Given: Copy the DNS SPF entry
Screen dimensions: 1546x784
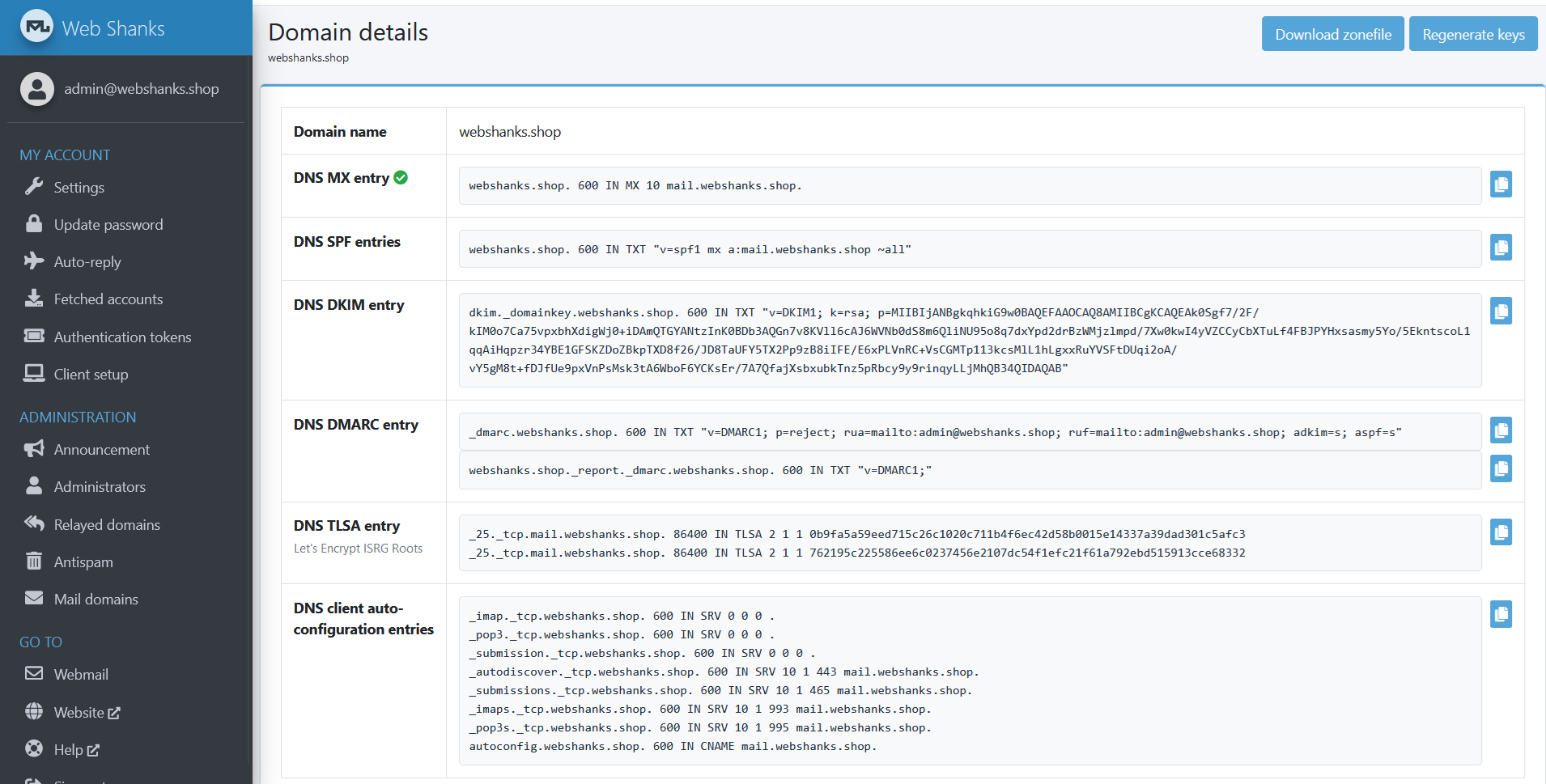Looking at the screenshot, I should pyautogui.click(x=1501, y=248).
